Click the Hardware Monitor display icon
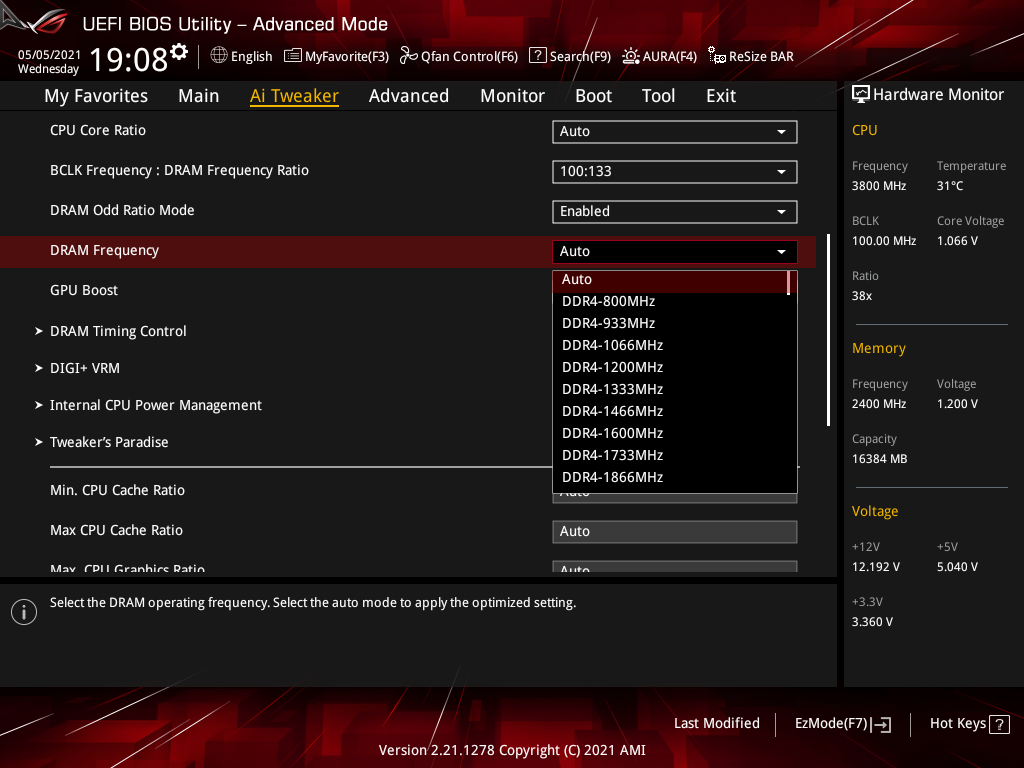 861,95
